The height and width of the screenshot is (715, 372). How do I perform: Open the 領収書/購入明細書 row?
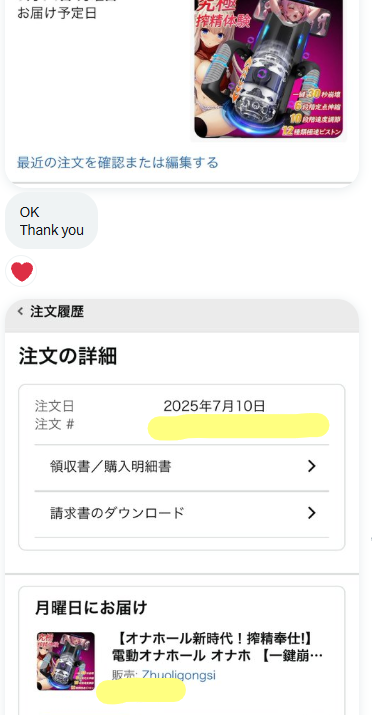[181, 466]
